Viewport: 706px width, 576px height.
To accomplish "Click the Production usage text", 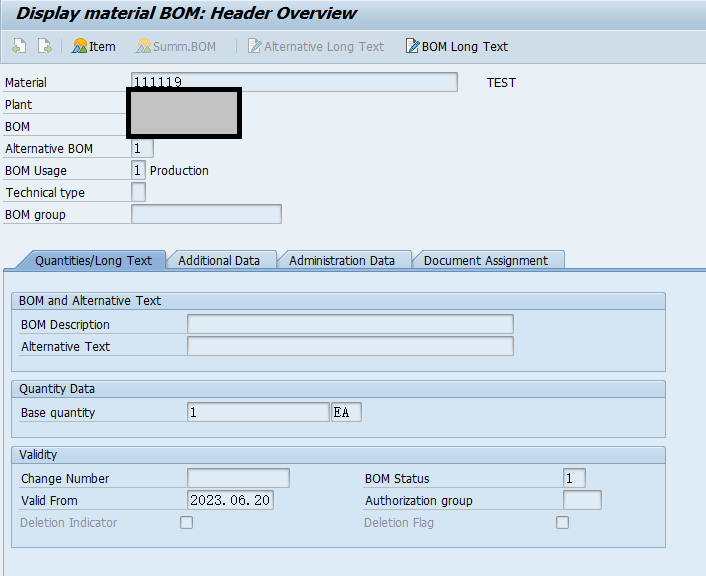I will pos(179,171).
